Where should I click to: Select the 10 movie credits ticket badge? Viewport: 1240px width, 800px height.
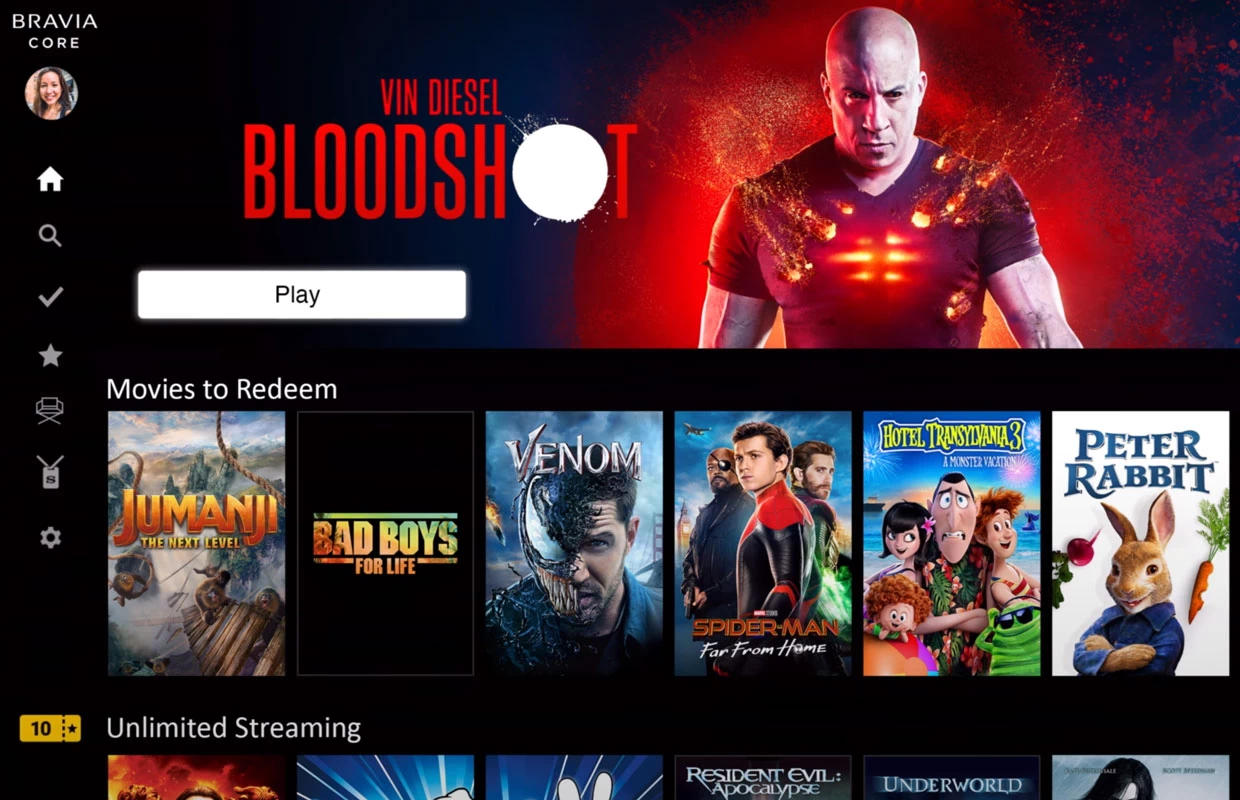tap(50, 728)
